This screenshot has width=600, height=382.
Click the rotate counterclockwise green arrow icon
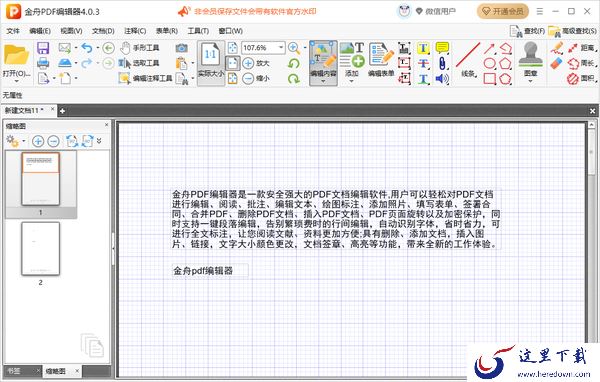(x=294, y=63)
